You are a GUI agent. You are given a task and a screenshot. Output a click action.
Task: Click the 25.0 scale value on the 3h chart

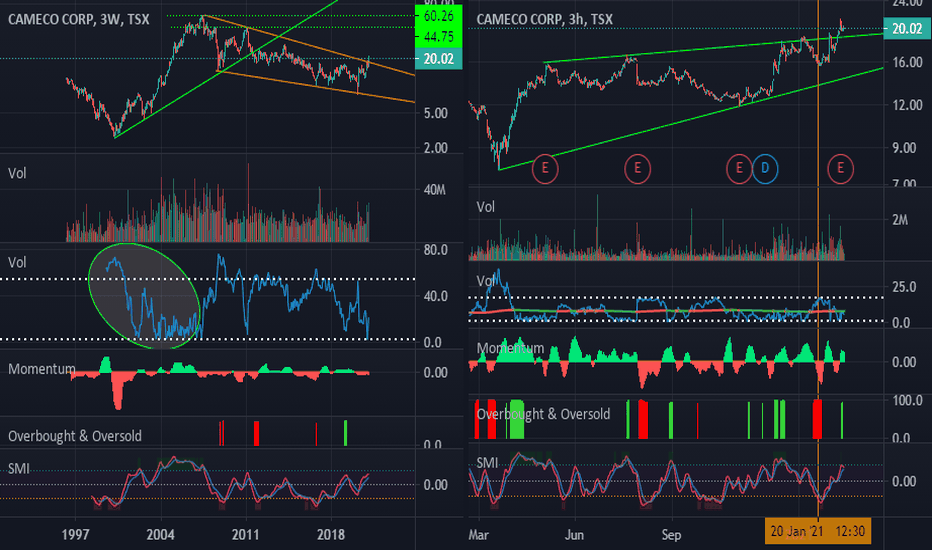pos(904,287)
